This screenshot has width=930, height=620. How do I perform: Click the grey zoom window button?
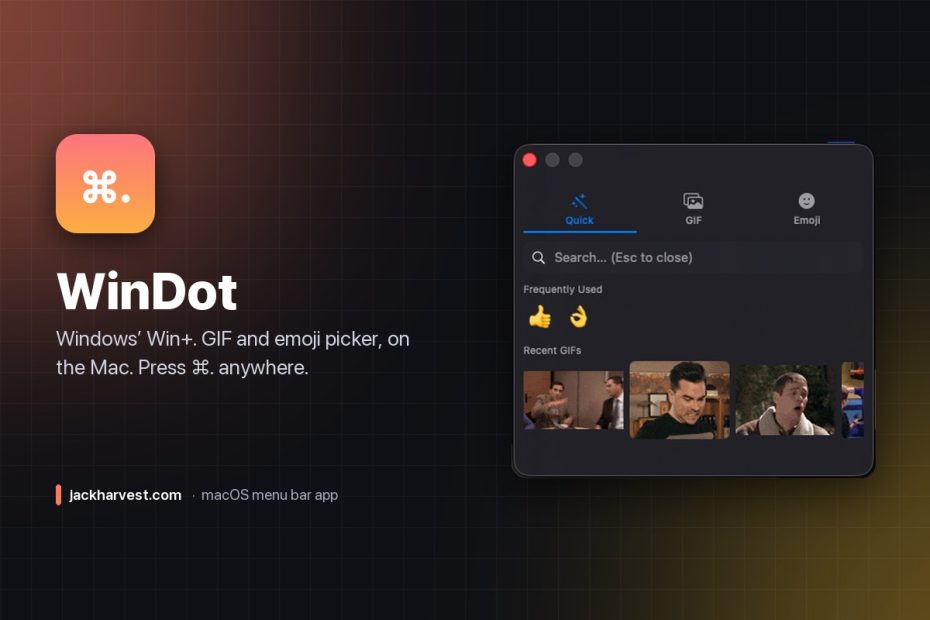tap(575, 160)
